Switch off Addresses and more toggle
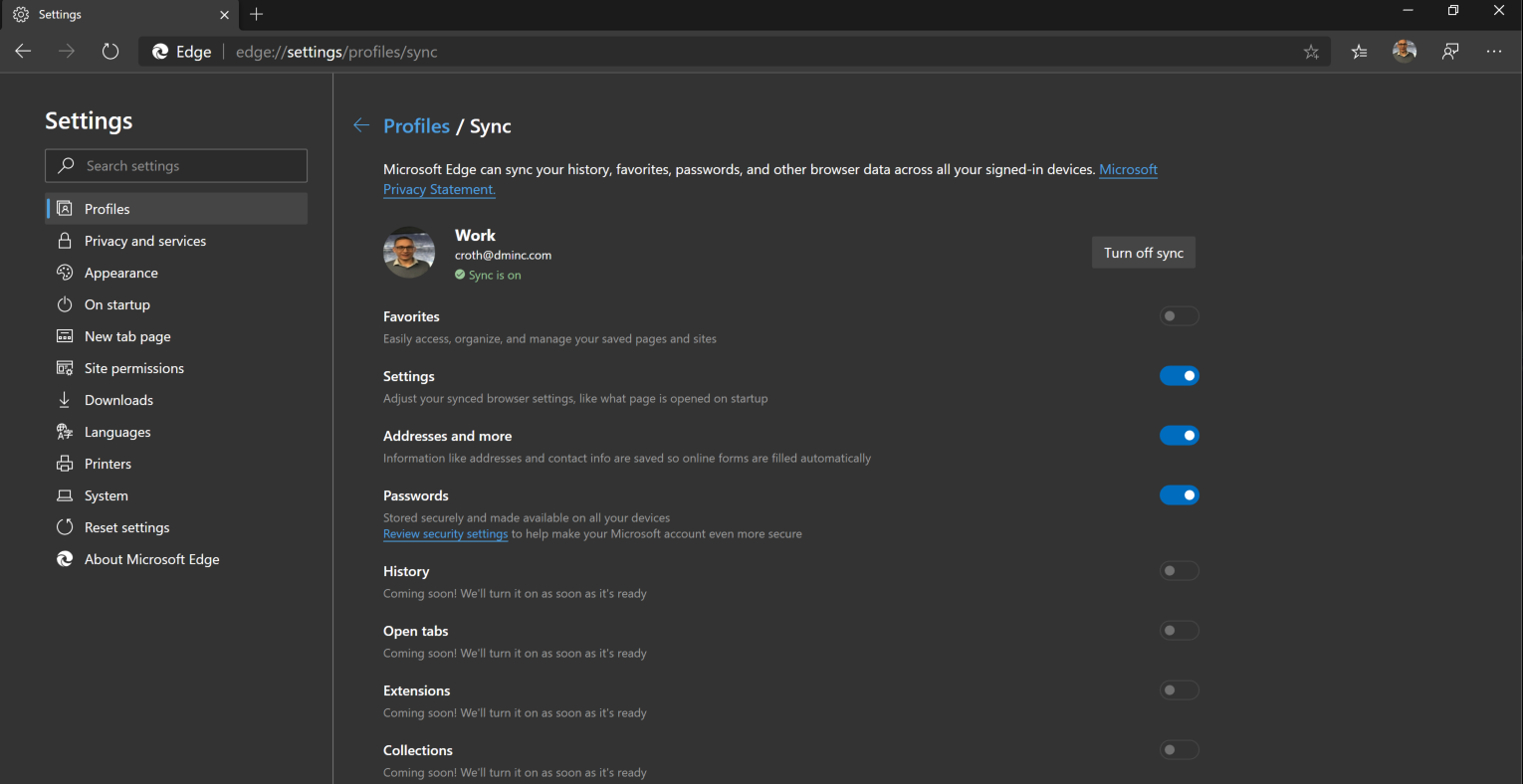Viewport: 1523px width, 784px height. click(x=1179, y=436)
